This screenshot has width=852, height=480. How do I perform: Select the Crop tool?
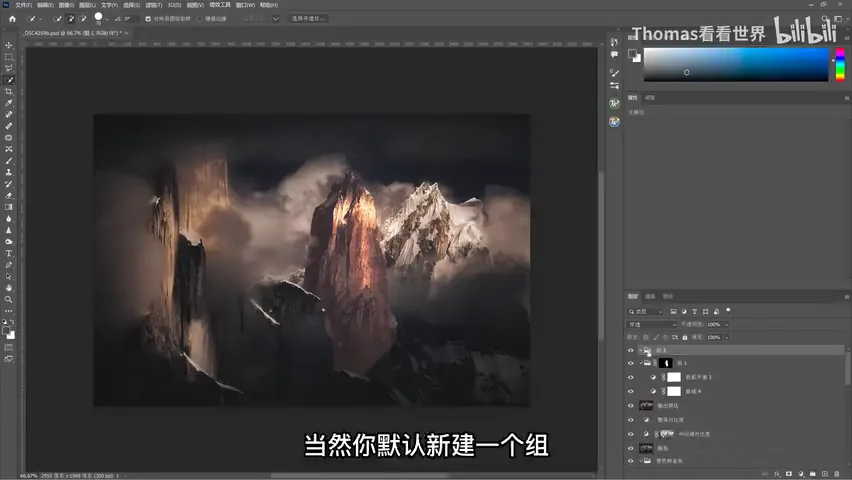pyautogui.click(x=9, y=91)
